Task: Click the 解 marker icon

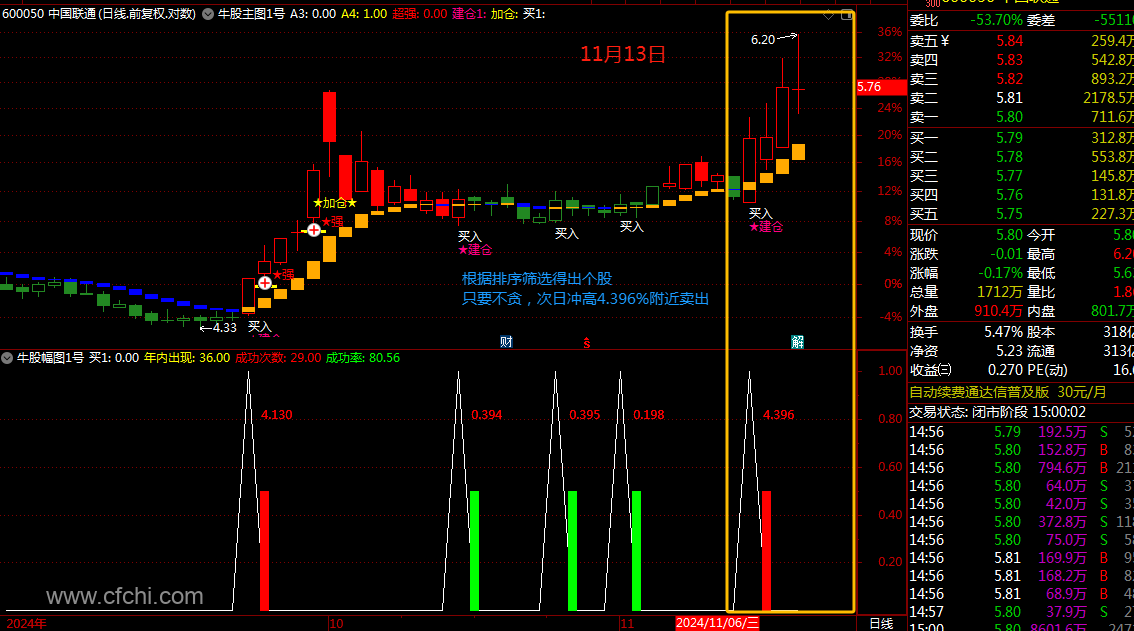Action: [x=797, y=342]
